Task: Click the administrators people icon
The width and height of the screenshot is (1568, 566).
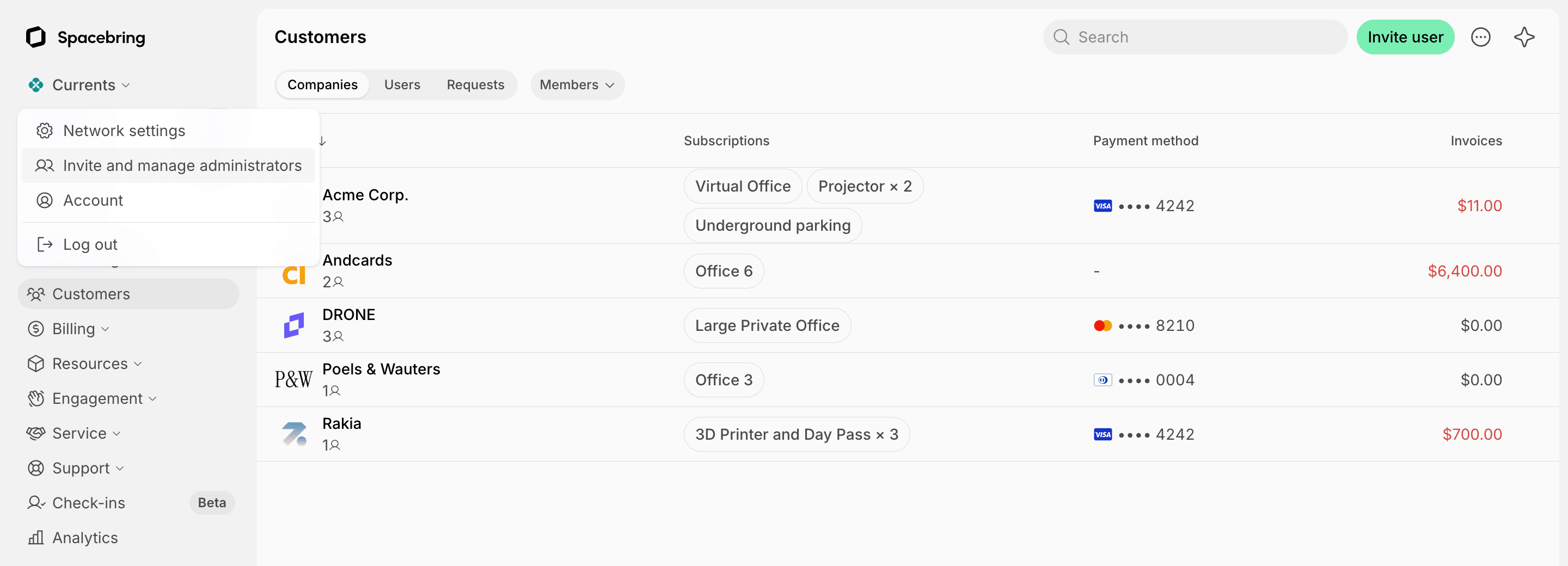Action: (45, 165)
